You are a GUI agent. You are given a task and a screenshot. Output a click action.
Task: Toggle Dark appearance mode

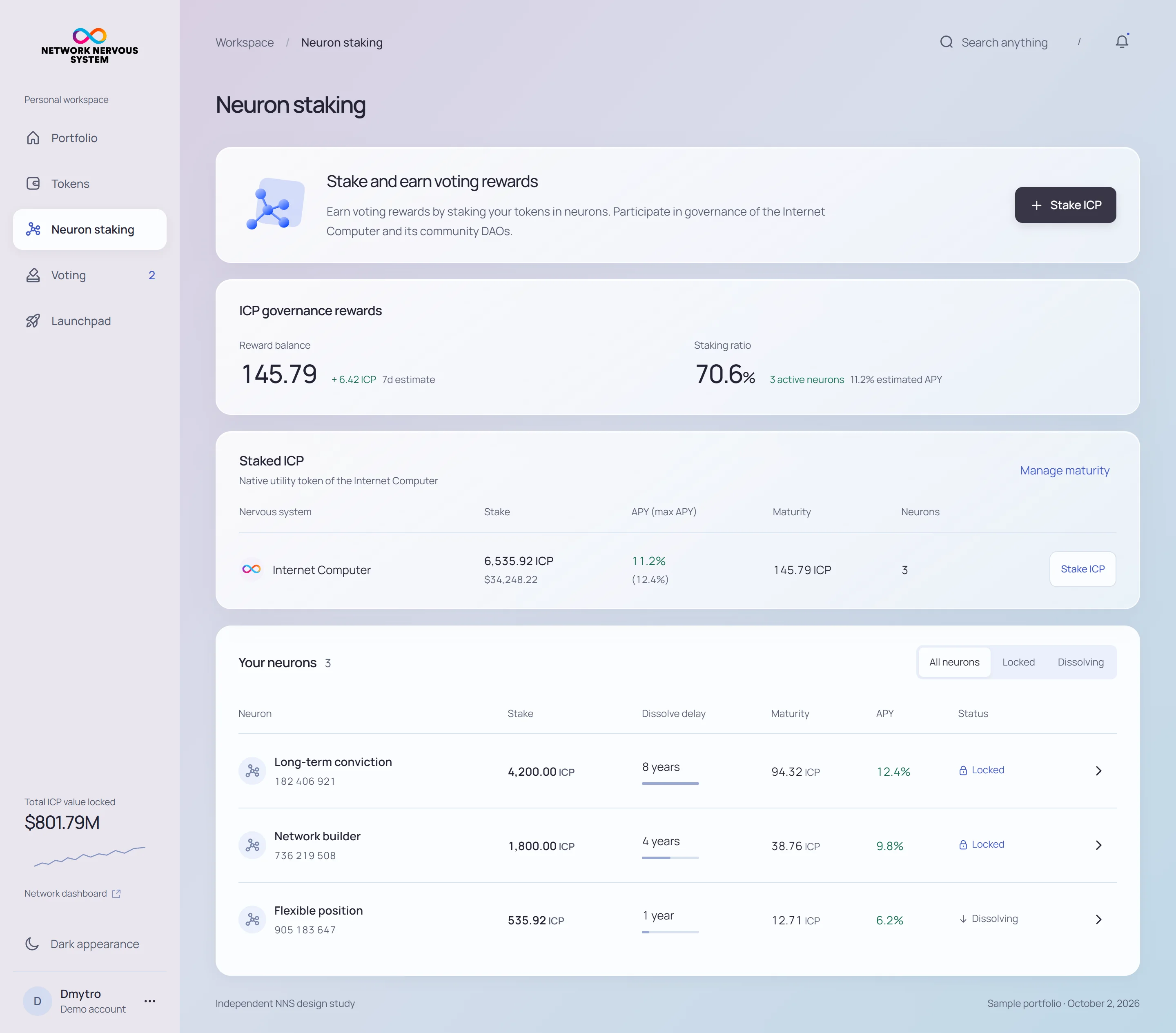[x=82, y=944]
